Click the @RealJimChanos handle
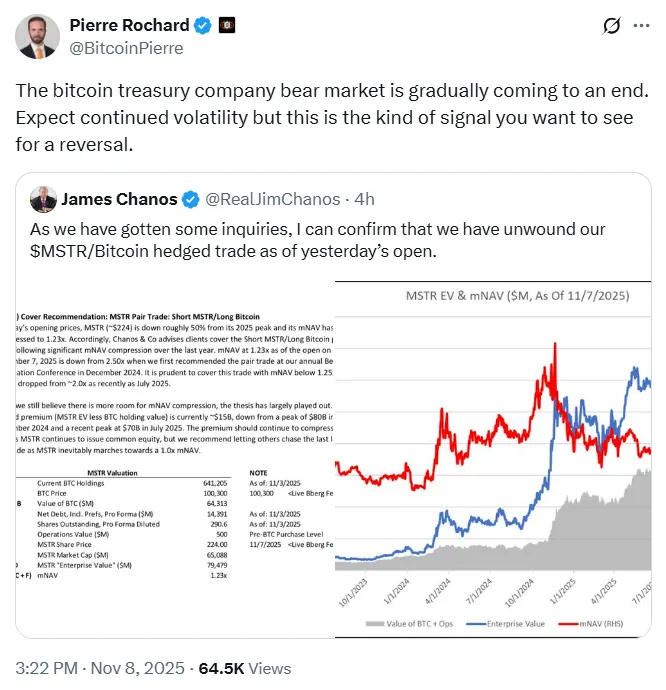This screenshot has height=690, width=666. (x=267, y=200)
